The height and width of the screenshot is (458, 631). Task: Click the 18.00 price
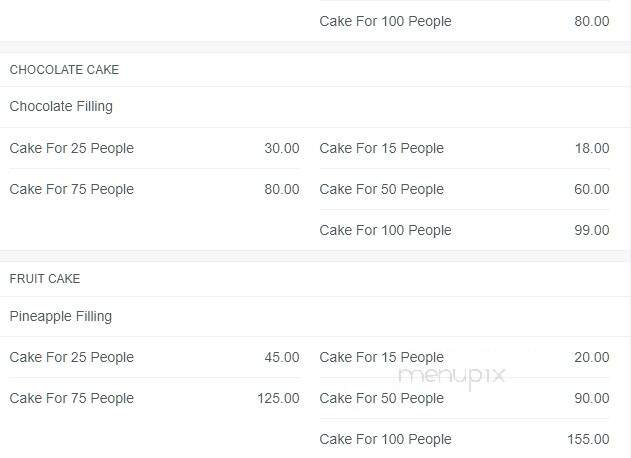coord(591,148)
